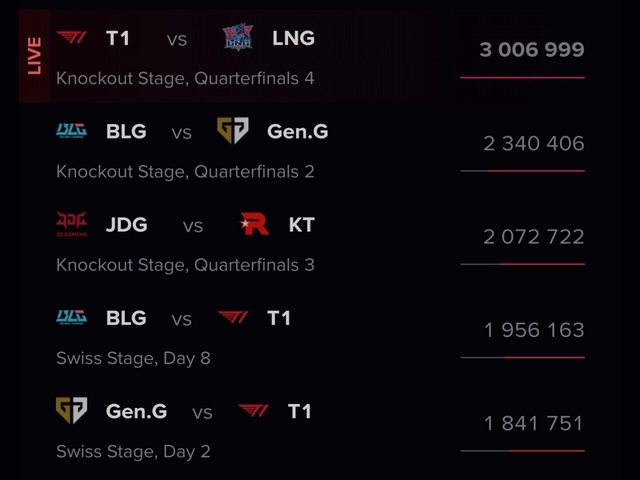The width and height of the screenshot is (640, 480).
Task: Click the T1 logo in the live match
Action: (71, 39)
